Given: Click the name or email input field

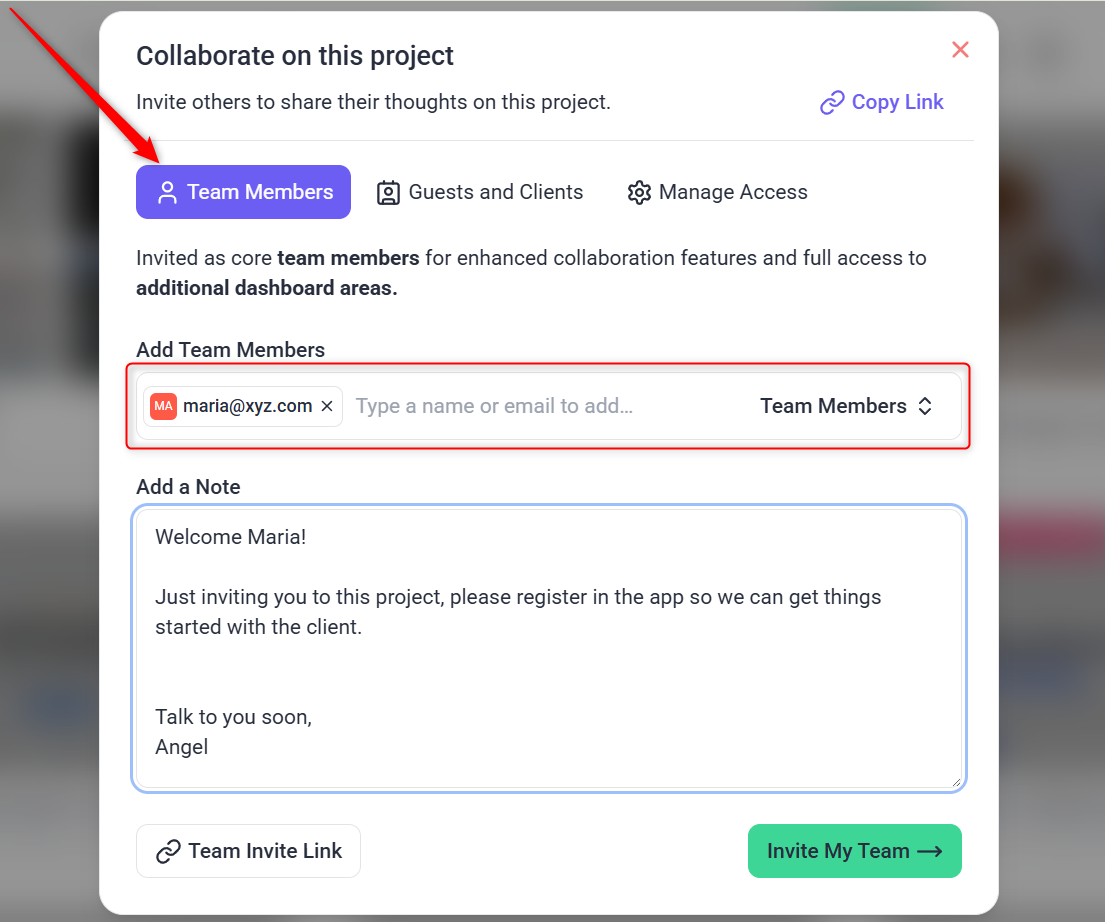Looking at the screenshot, I should (540, 406).
